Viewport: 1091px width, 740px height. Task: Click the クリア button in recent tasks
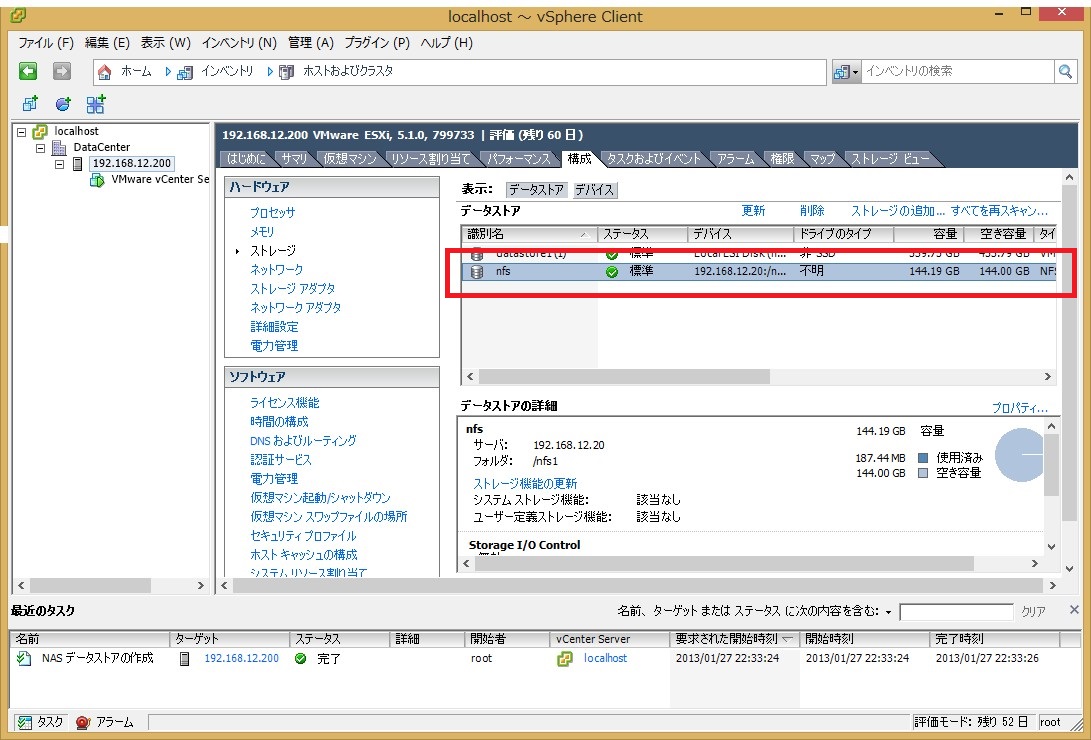click(x=1033, y=612)
